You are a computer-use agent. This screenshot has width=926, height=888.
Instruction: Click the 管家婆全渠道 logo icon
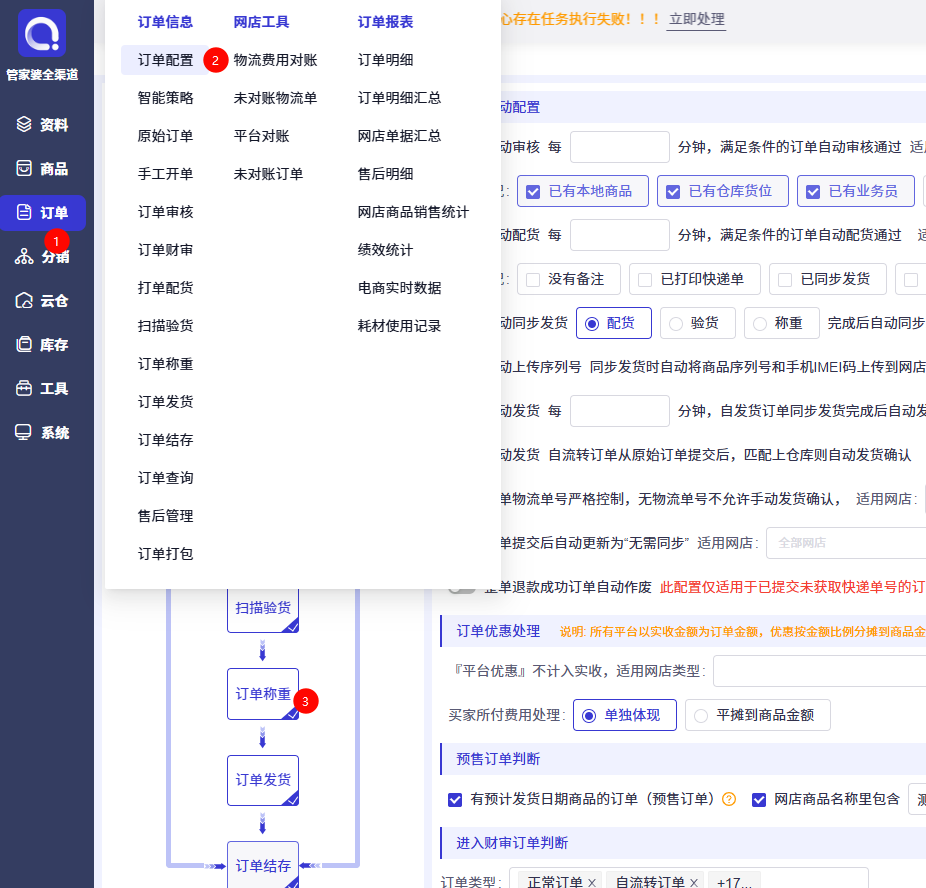click(42, 33)
